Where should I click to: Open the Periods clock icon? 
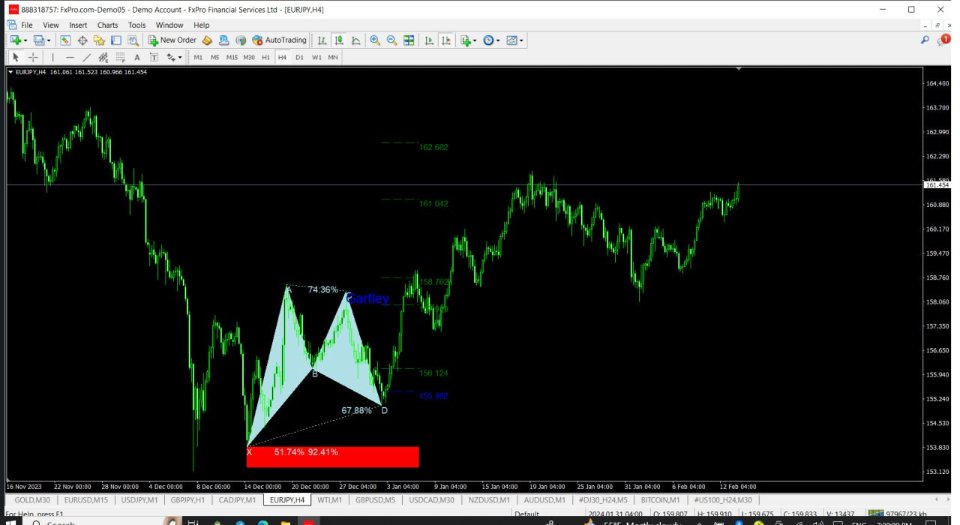(488, 40)
